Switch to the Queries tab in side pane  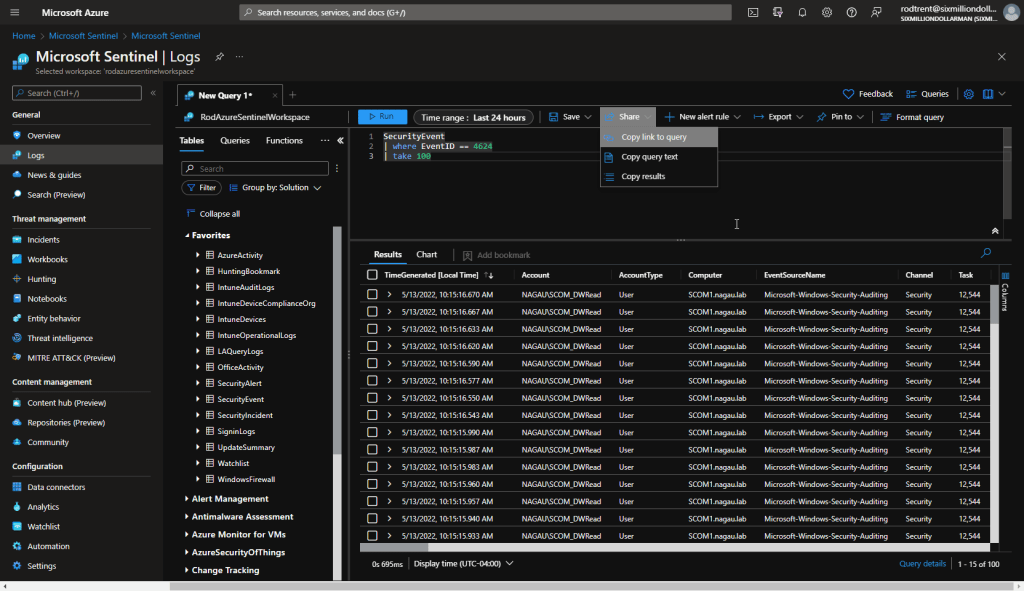(235, 140)
